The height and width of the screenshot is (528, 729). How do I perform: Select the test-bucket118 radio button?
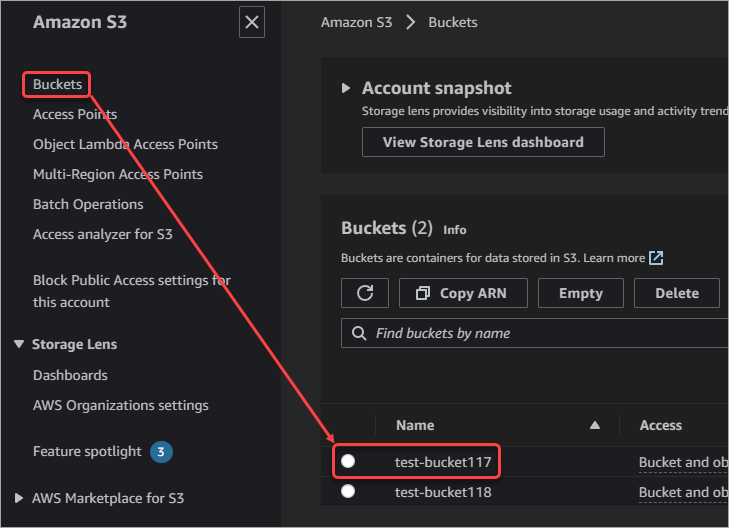tap(348, 491)
